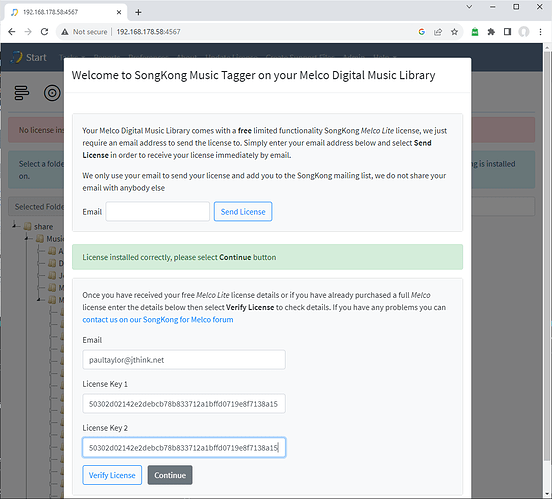This screenshot has width=552, height=499.
Task: Click the circular target icon on the background page
Action: pyautogui.click(x=52, y=93)
